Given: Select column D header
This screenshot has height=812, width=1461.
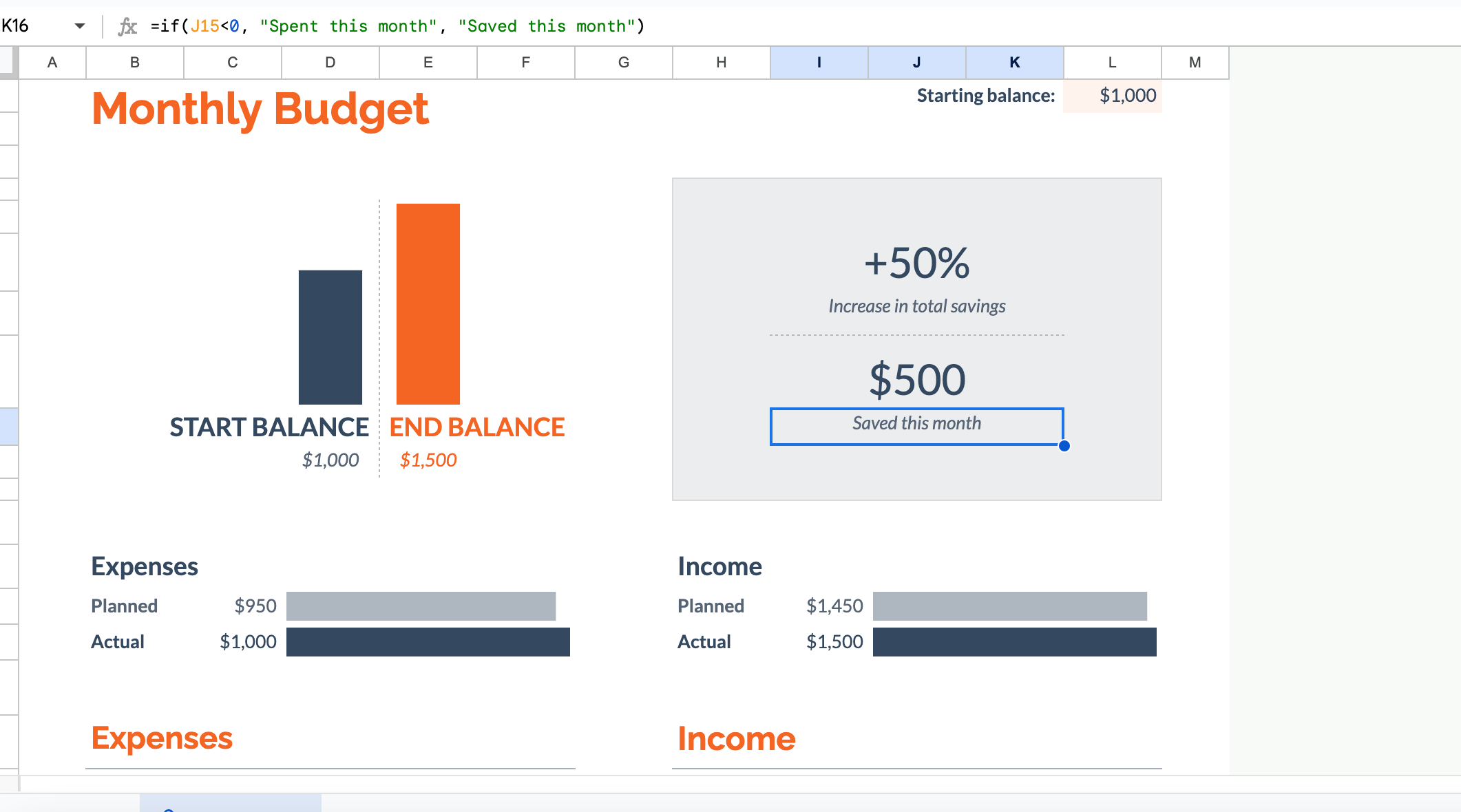Looking at the screenshot, I should pos(330,63).
